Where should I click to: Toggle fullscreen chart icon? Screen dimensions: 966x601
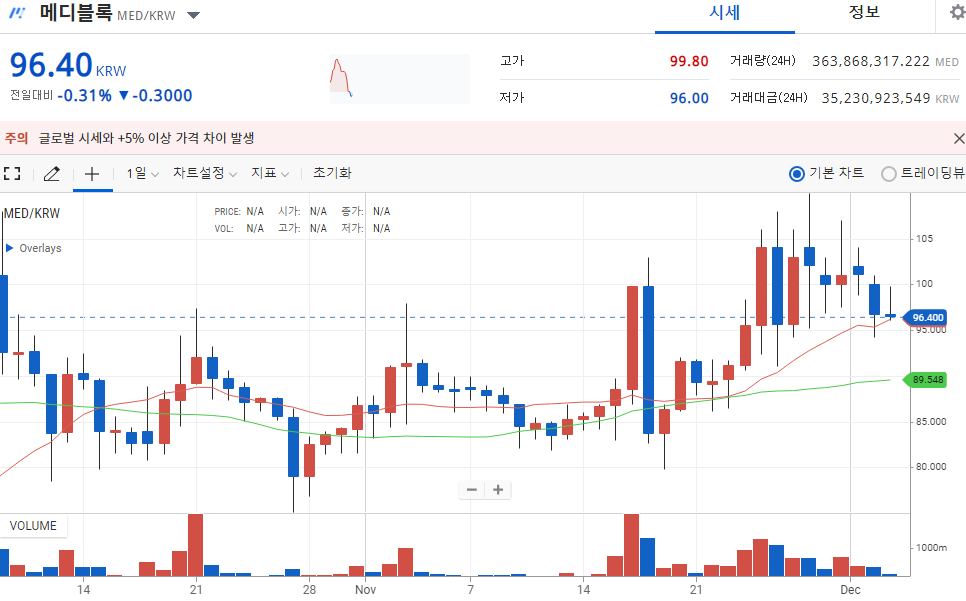tap(12, 174)
